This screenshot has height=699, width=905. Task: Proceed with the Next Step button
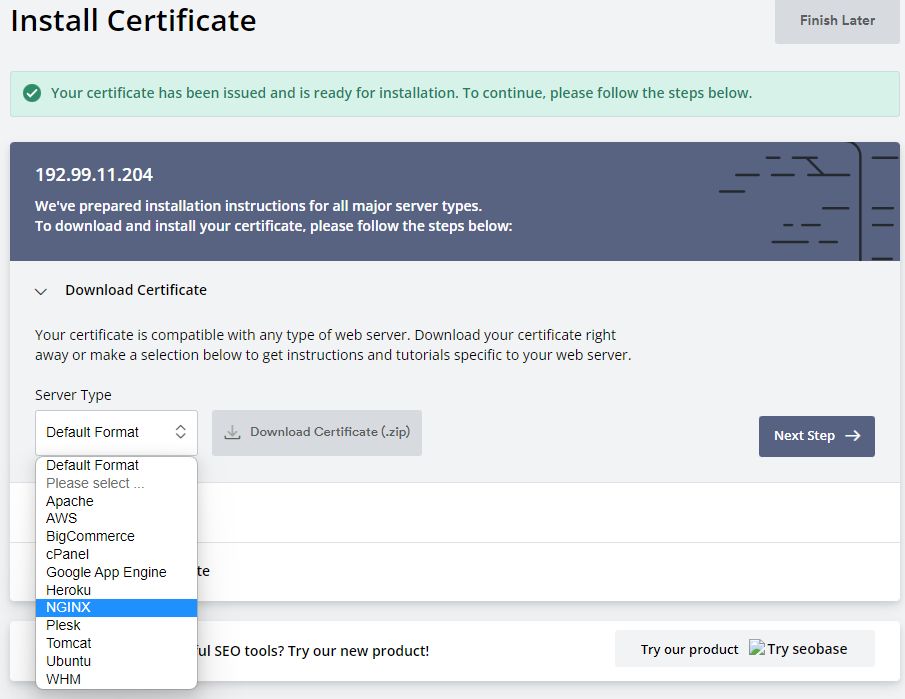click(x=816, y=436)
